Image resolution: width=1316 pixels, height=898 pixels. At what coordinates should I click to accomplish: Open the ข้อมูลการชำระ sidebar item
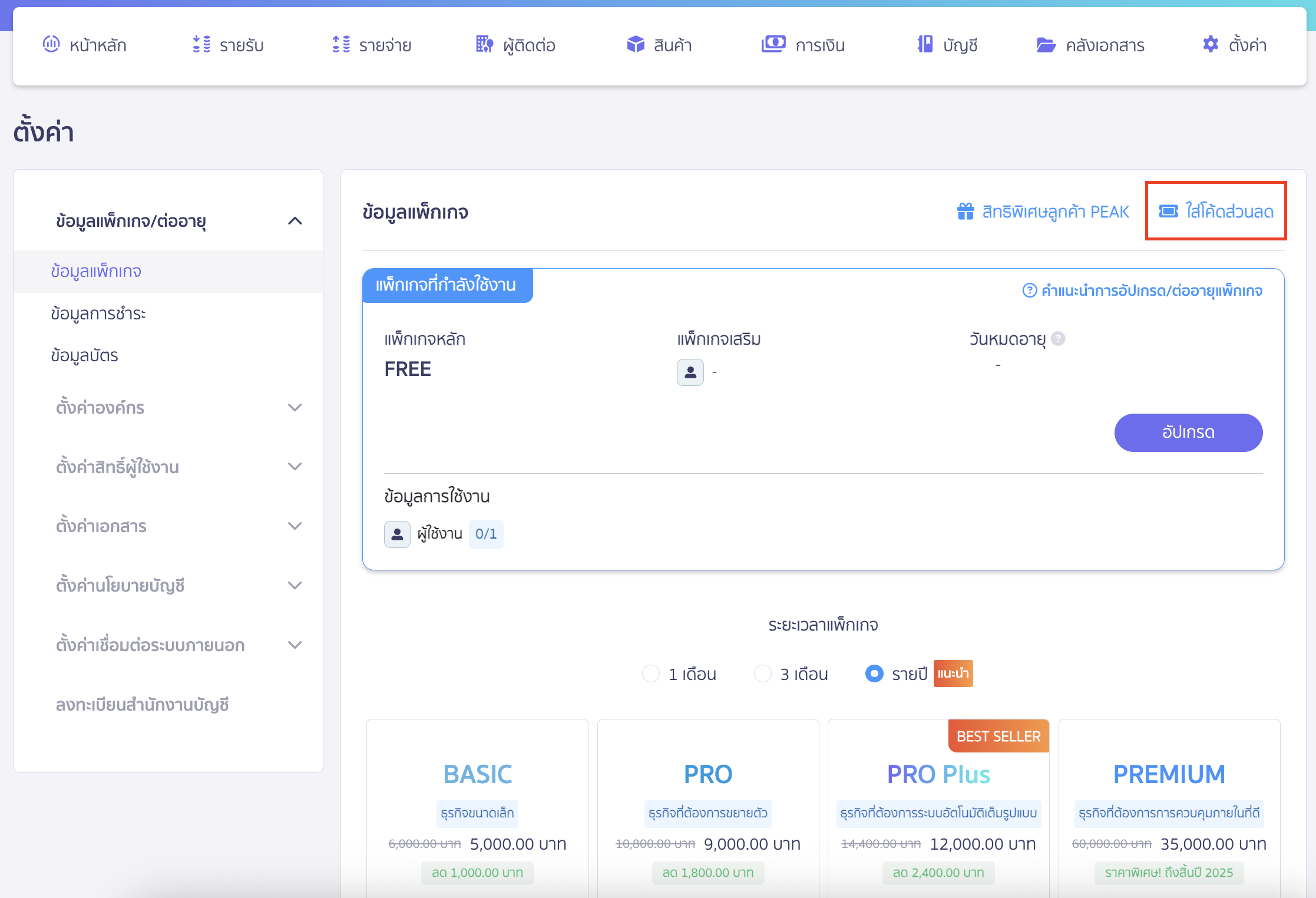point(98,313)
